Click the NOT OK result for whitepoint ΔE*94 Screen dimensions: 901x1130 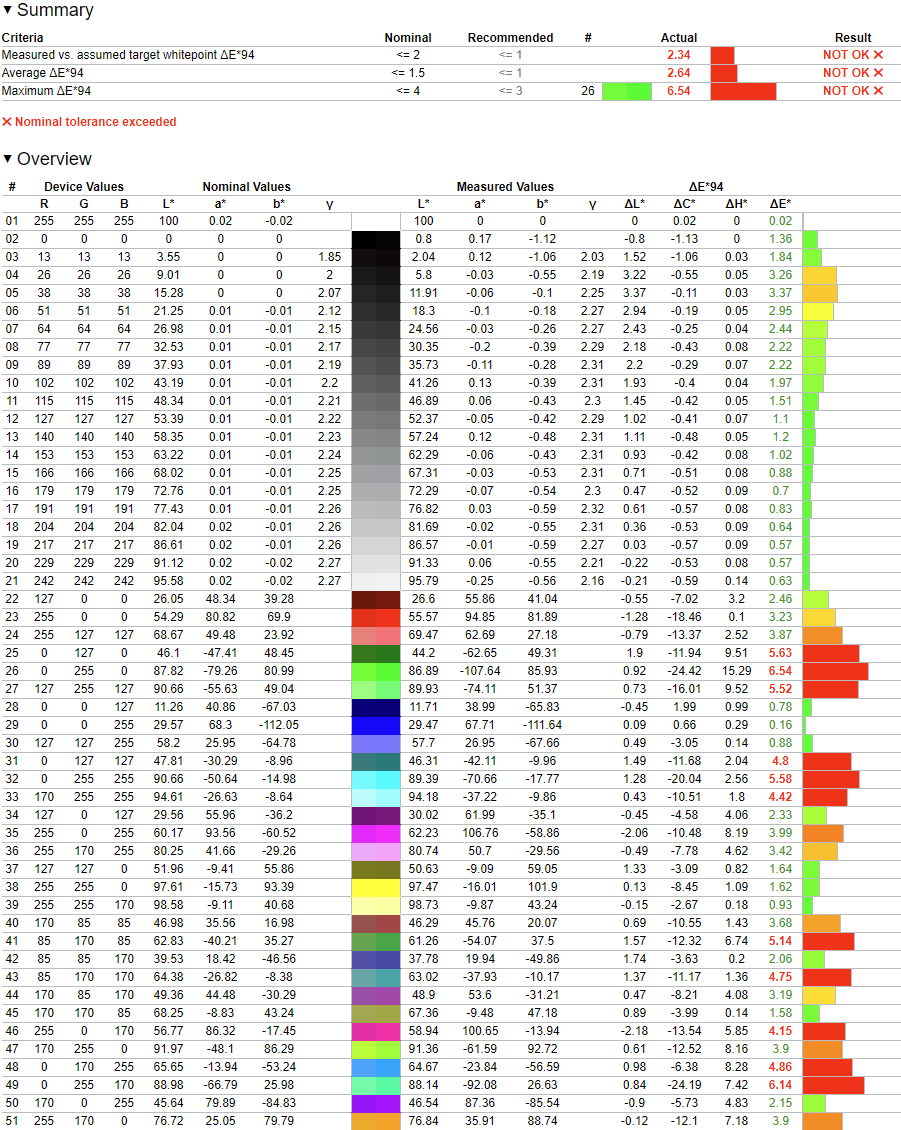coord(853,55)
